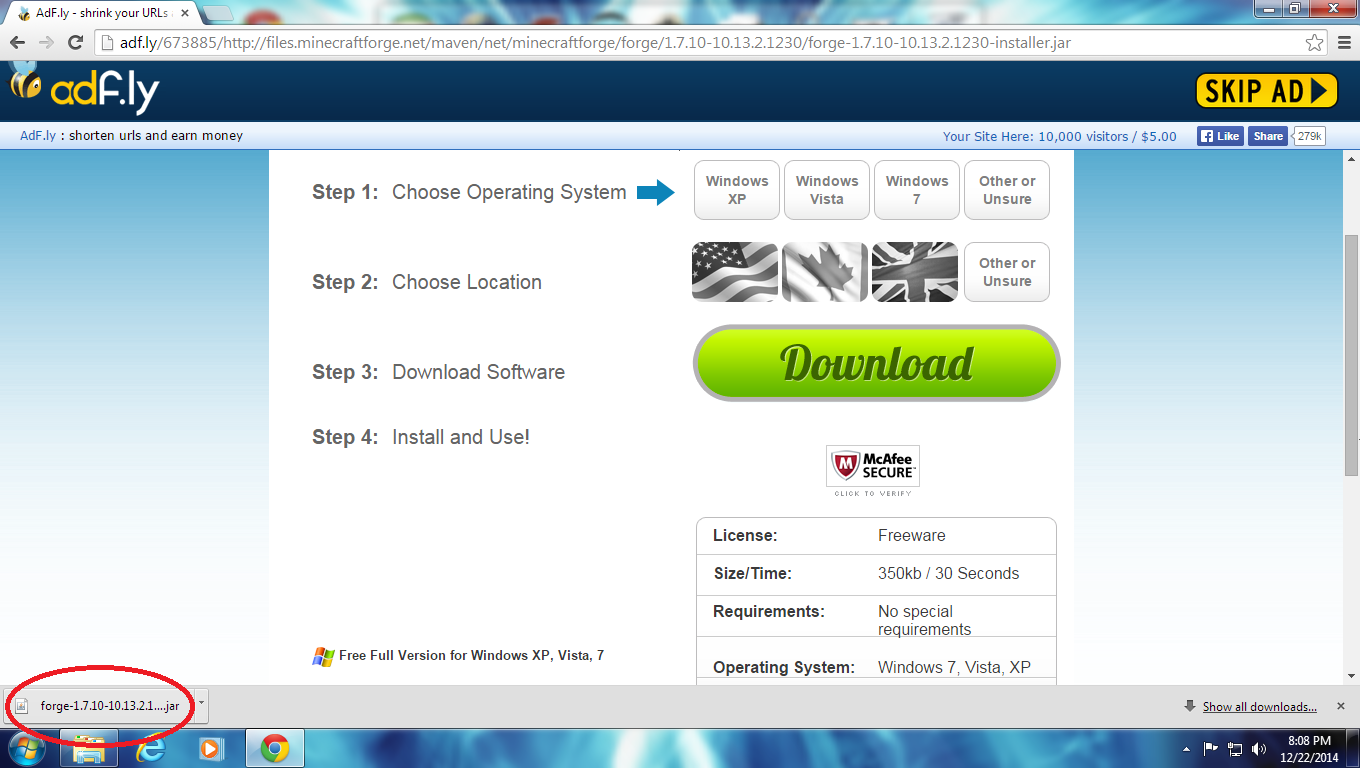1360x769 pixels.
Task: Open Windows Media Player from the taskbar
Action: [210, 748]
